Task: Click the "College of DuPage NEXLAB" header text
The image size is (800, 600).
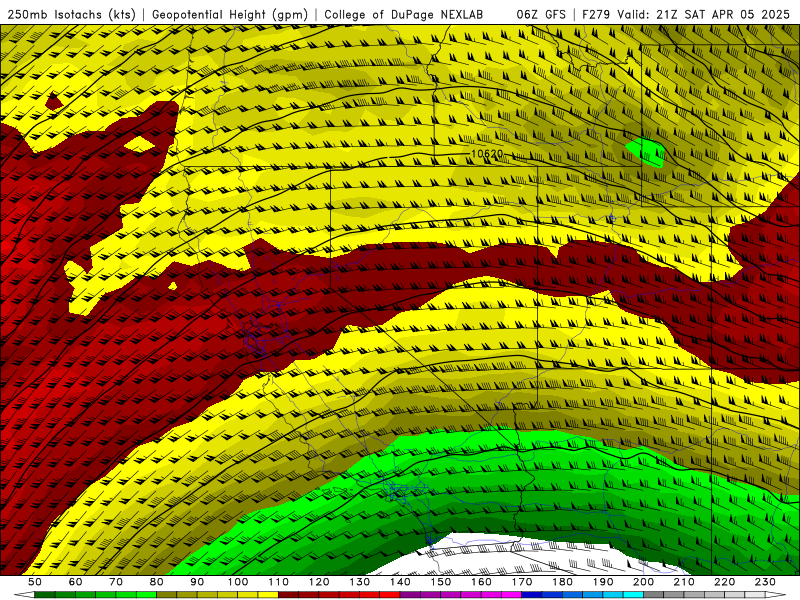Action: [403, 15]
